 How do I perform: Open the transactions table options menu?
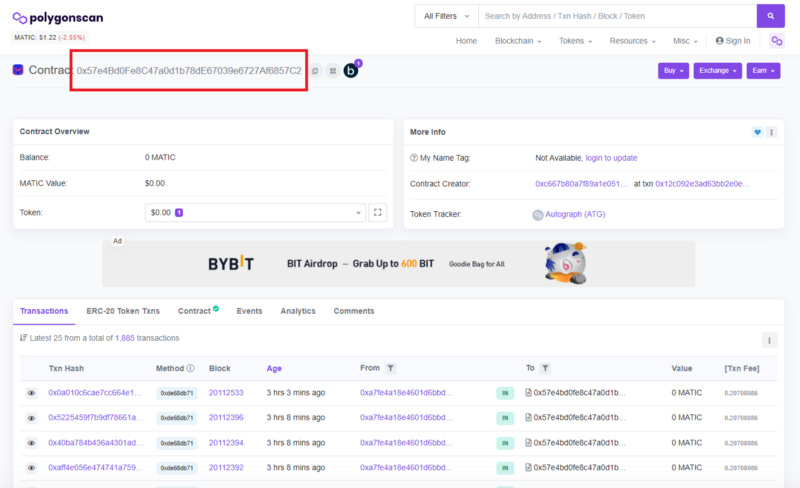click(769, 340)
